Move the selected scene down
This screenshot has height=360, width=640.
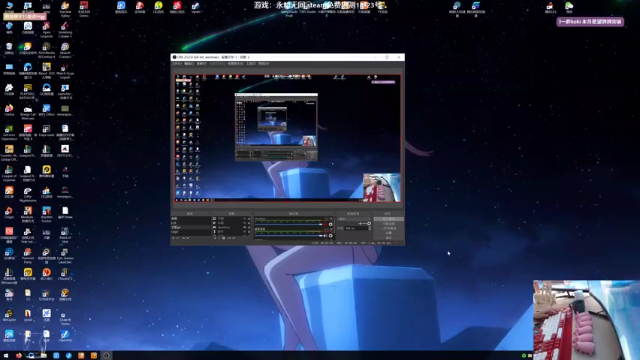(x=187, y=238)
